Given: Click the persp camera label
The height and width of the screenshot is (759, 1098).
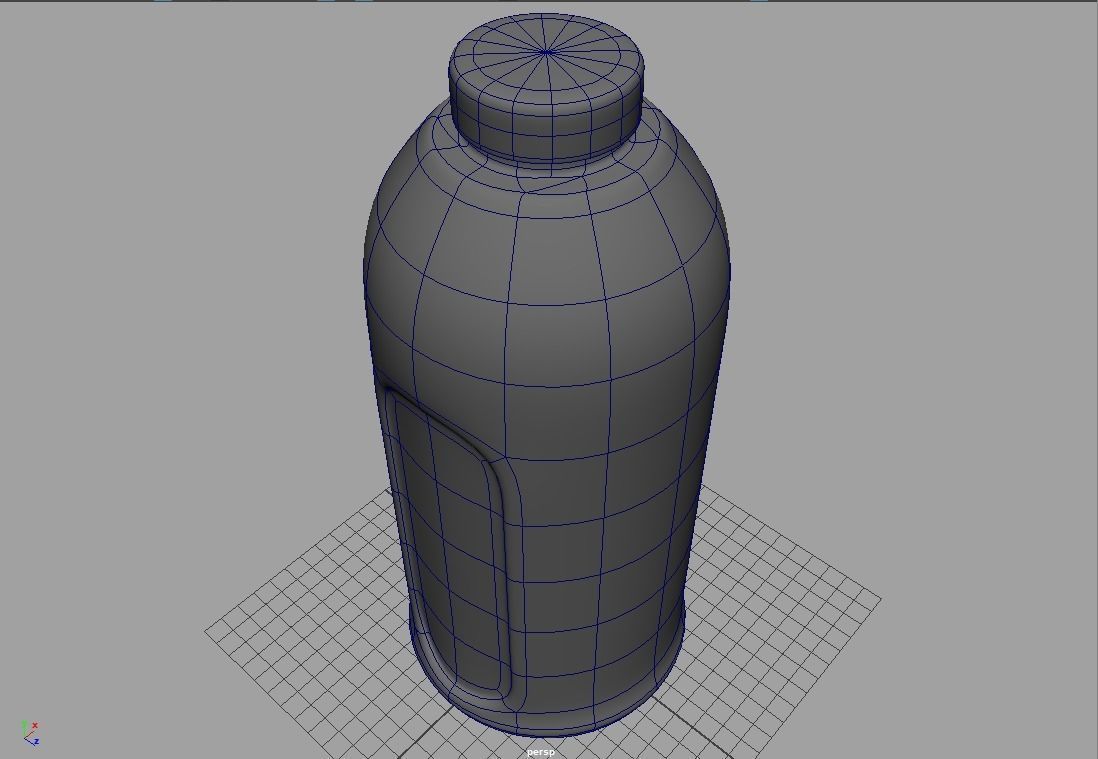Looking at the screenshot, I should click(541, 752).
